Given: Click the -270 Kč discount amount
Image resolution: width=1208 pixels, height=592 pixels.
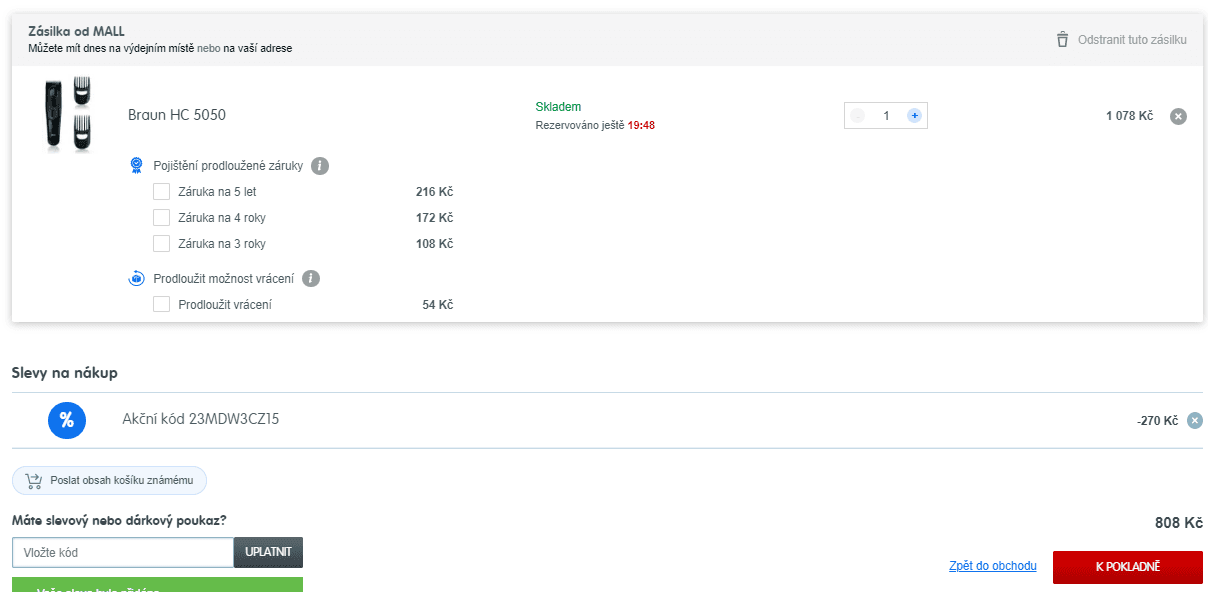Looking at the screenshot, I should (1157, 421).
